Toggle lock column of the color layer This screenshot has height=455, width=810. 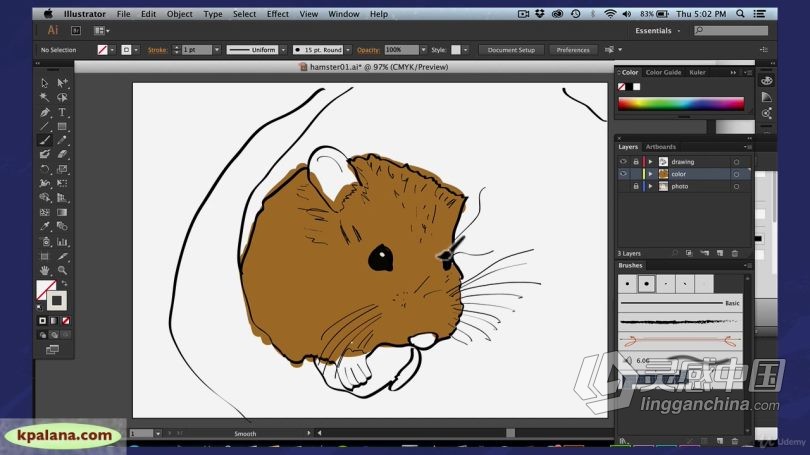[636, 174]
